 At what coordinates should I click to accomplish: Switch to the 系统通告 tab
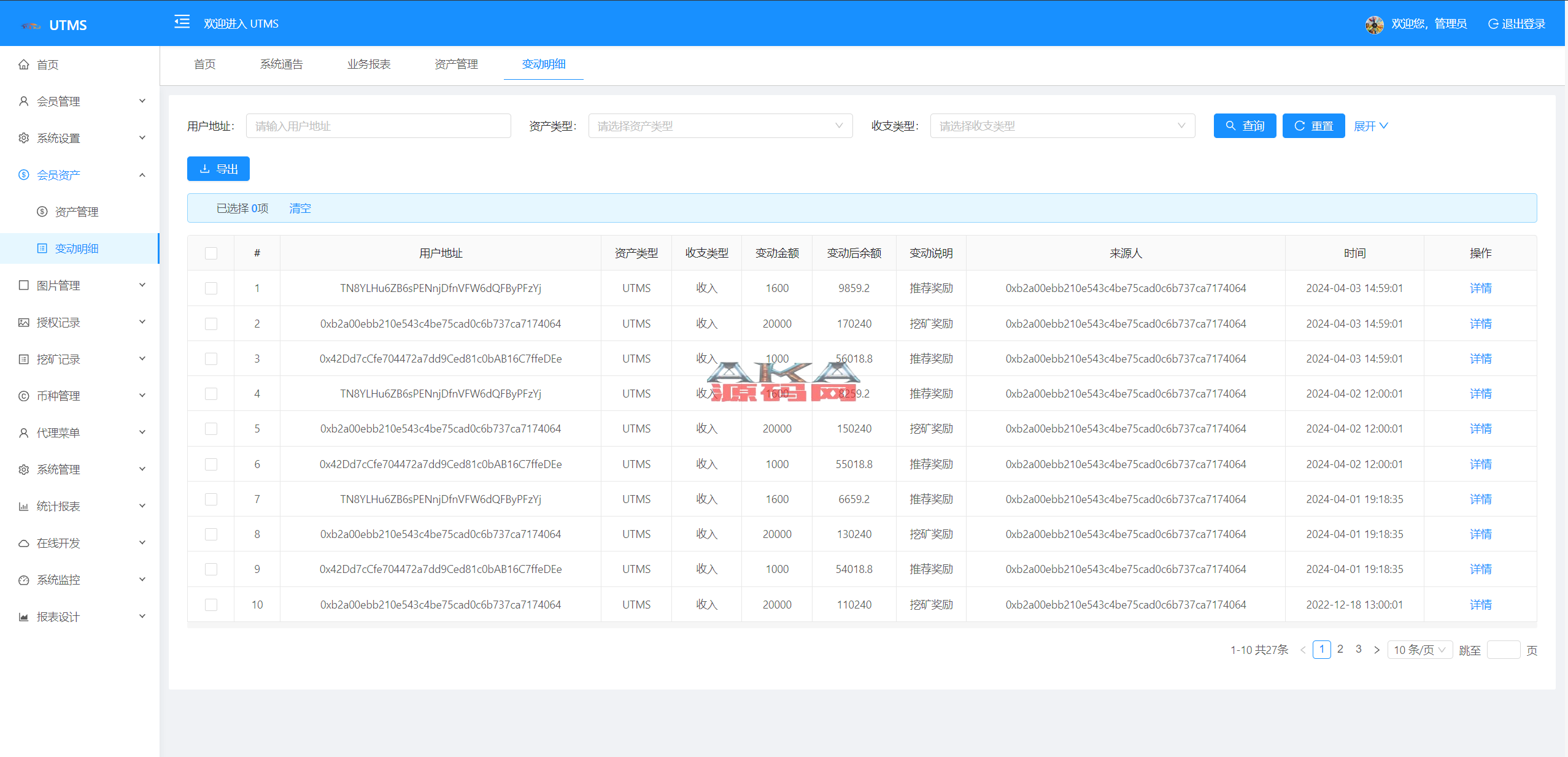pyautogui.click(x=281, y=64)
